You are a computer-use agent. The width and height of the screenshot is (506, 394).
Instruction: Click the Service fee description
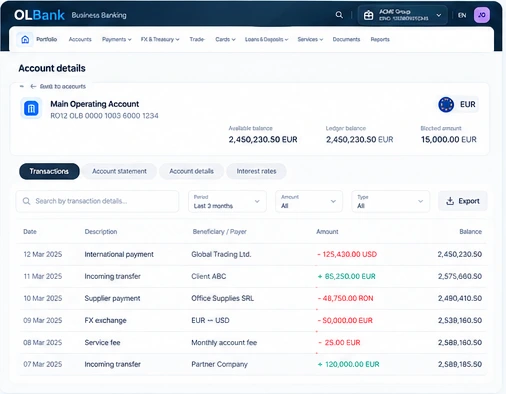tap(102, 342)
